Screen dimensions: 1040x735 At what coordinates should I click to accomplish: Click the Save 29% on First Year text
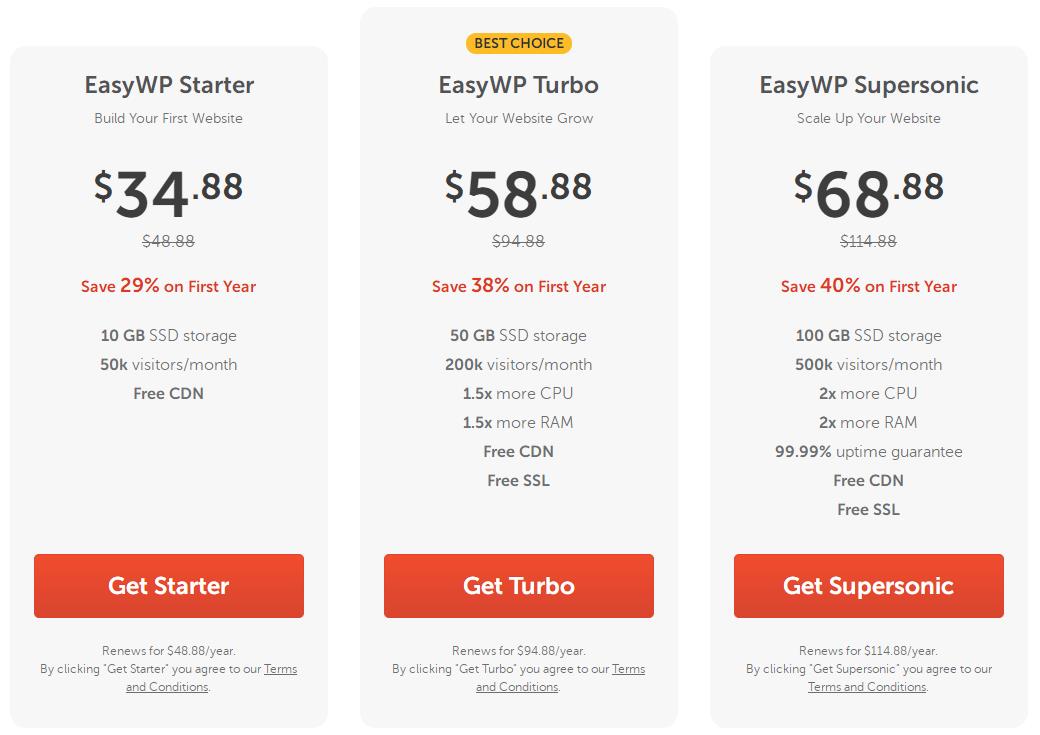(x=168, y=286)
